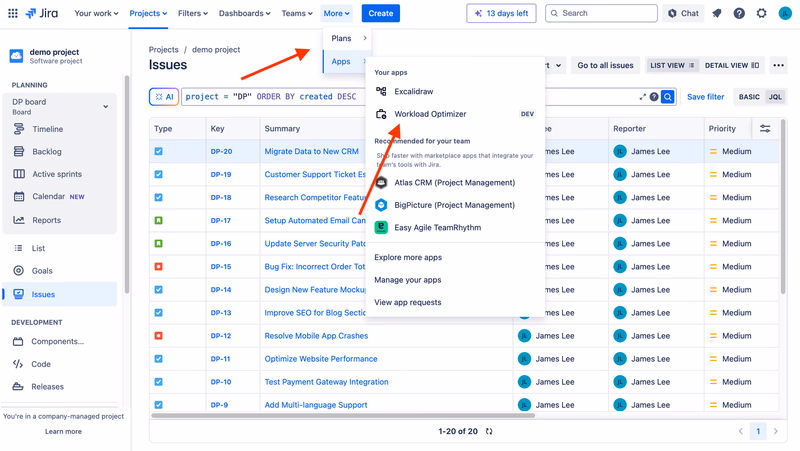This screenshot has height=451, width=800.
Task: Open column configuration sliders icon
Action: [x=765, y=129]
